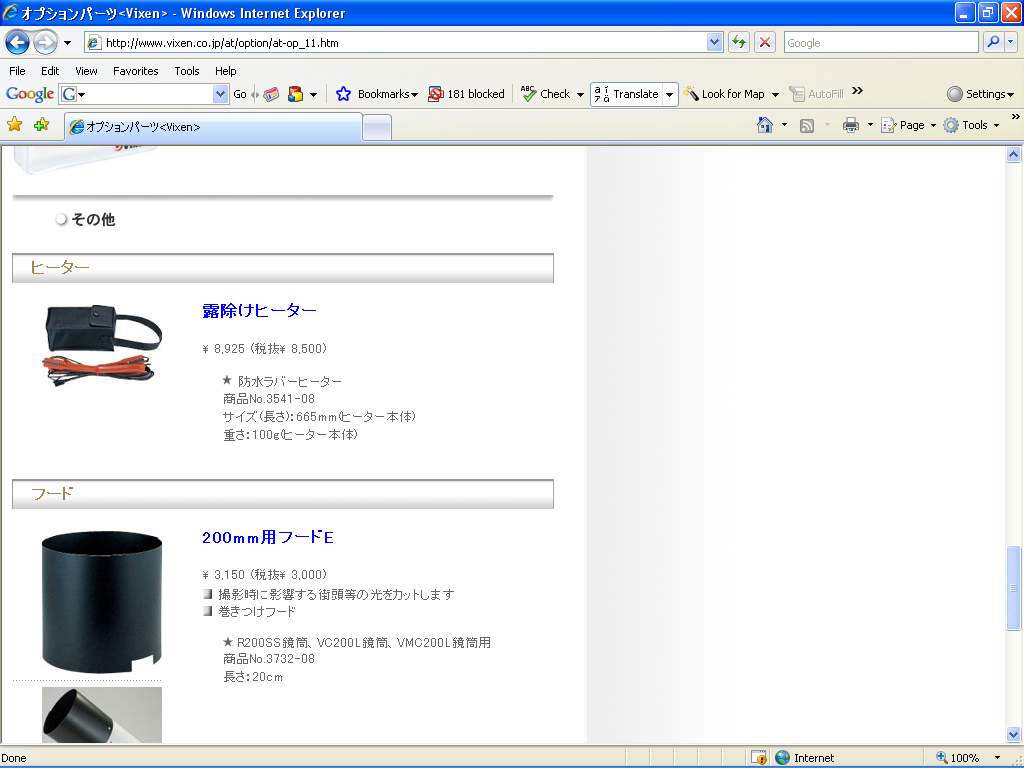Open the Help menu
1024x768 pixels.
[226, 71]
